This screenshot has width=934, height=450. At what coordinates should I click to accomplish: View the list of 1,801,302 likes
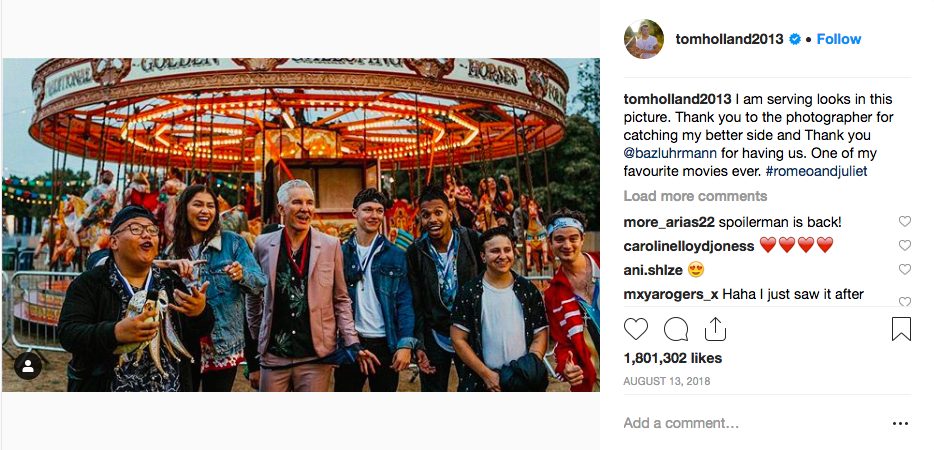(x=673, y=358)
